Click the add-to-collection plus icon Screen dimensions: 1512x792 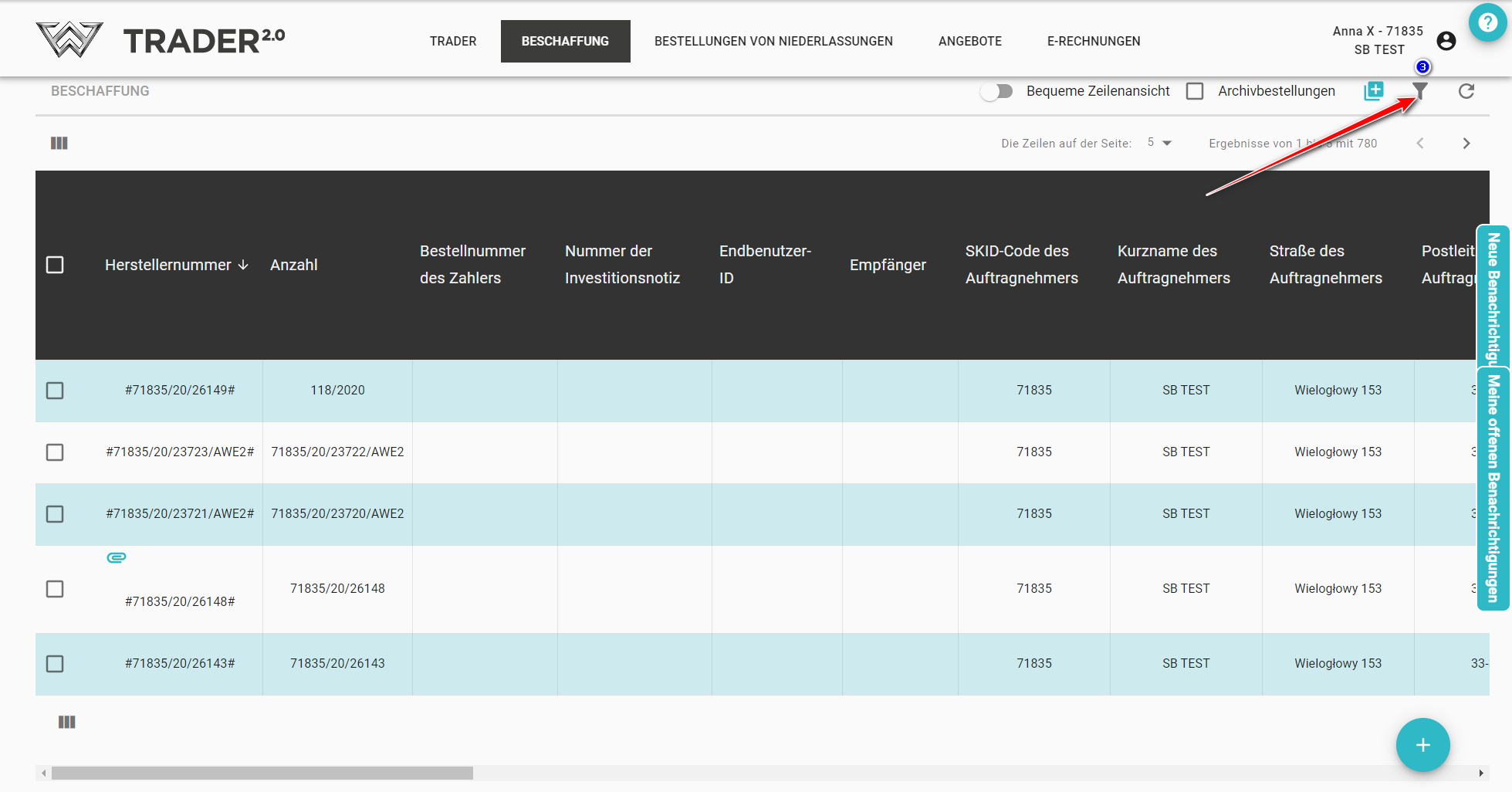click(x=1374, y=91)
